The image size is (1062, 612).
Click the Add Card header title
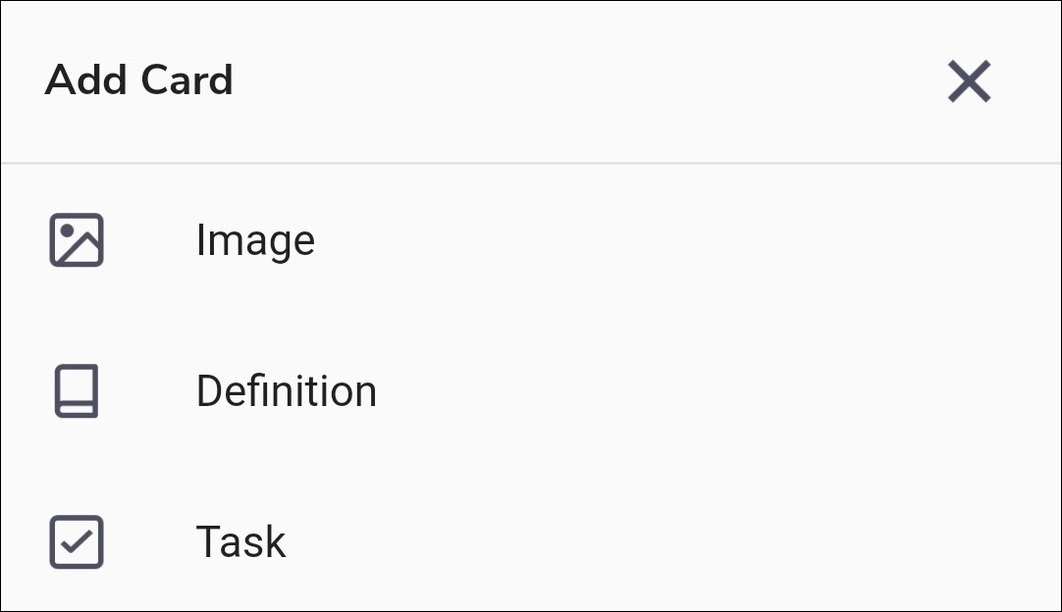click(x=139, y=80)
